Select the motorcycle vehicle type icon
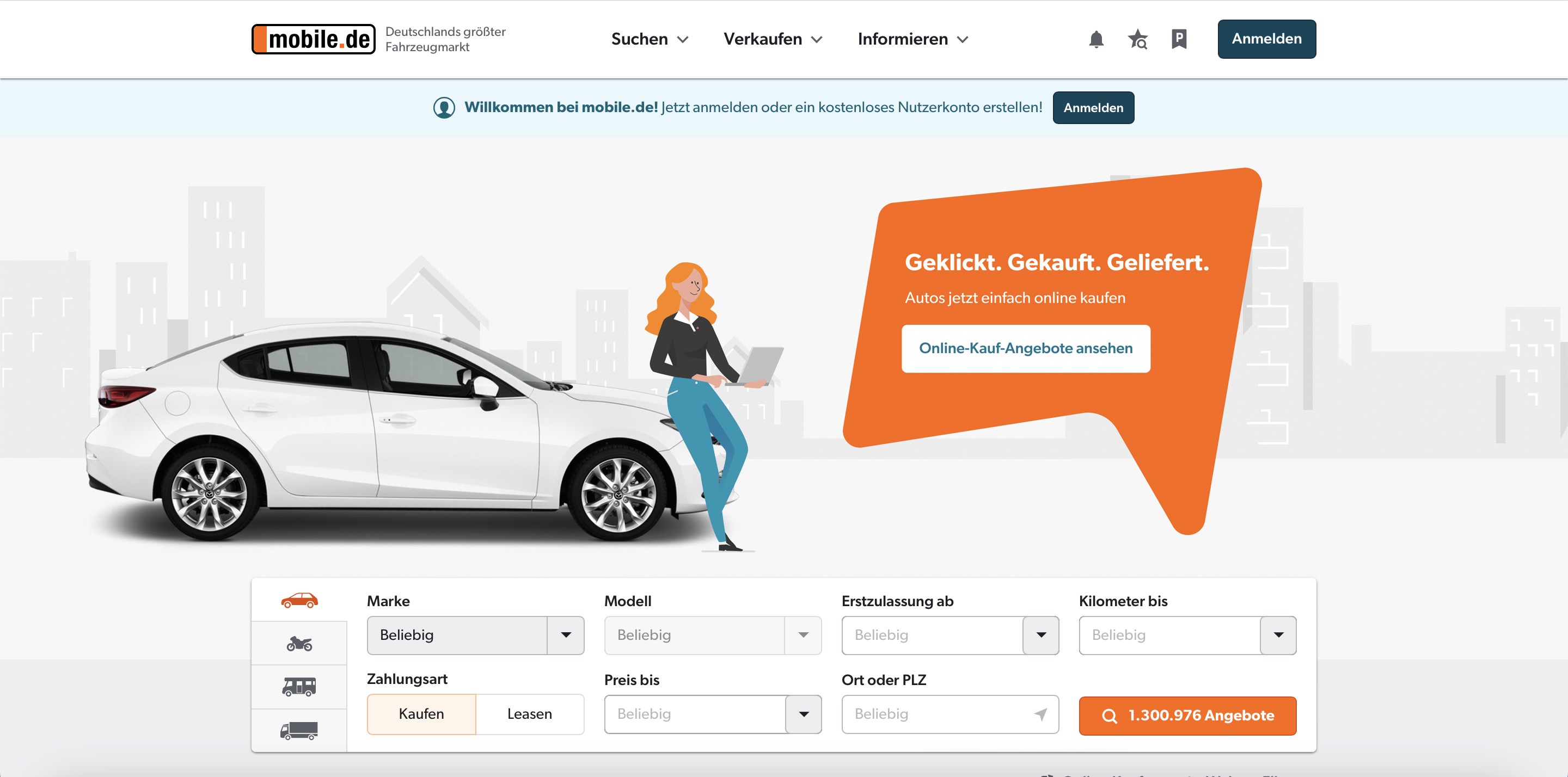The image size is (1568, 777). (299, 643)
